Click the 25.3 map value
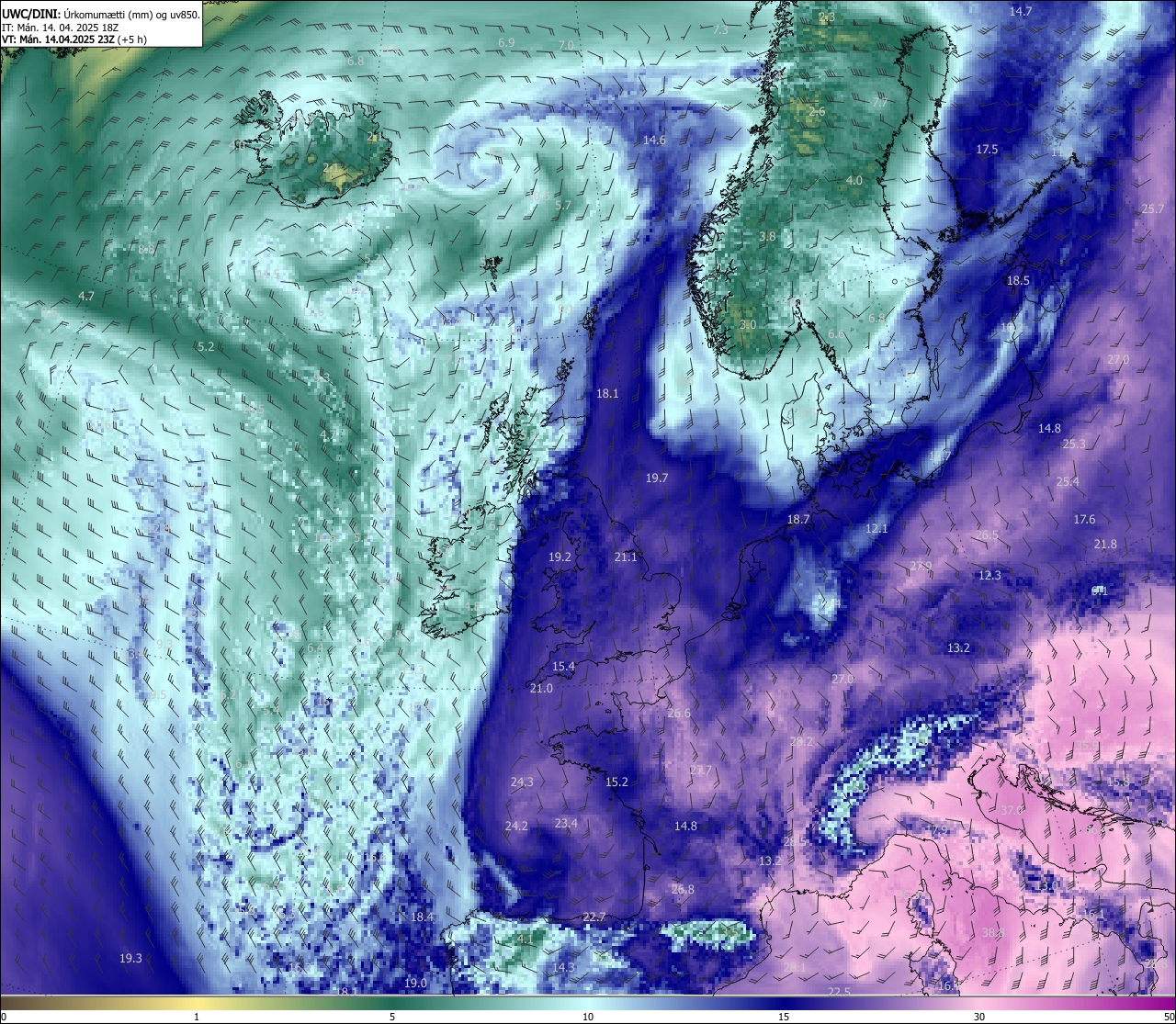The width and height of the screenshot is (1176, 1024). pos(1074,444)
